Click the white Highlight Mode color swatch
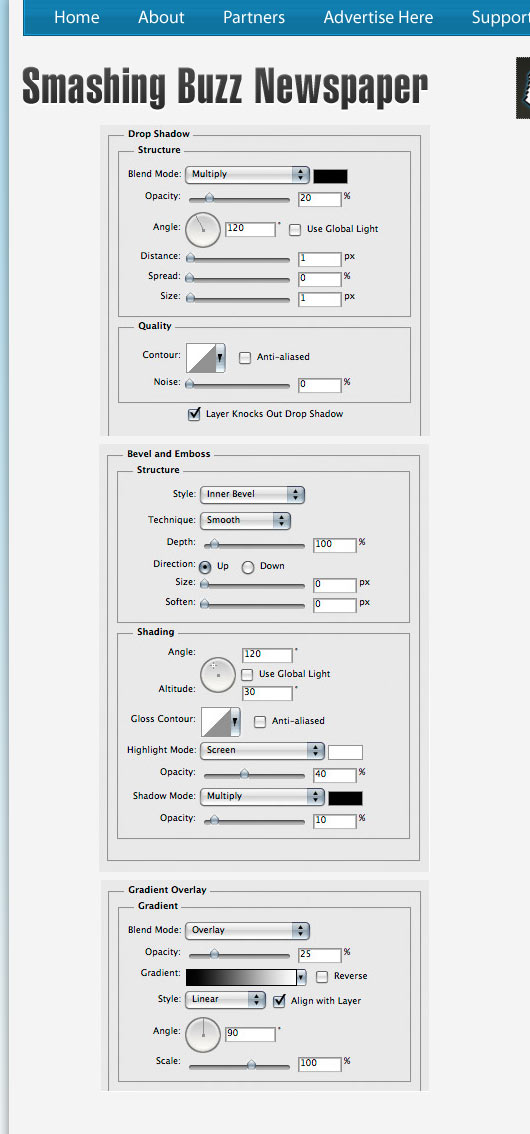This screenshot has width=530, height=1134. coord(346,752)
